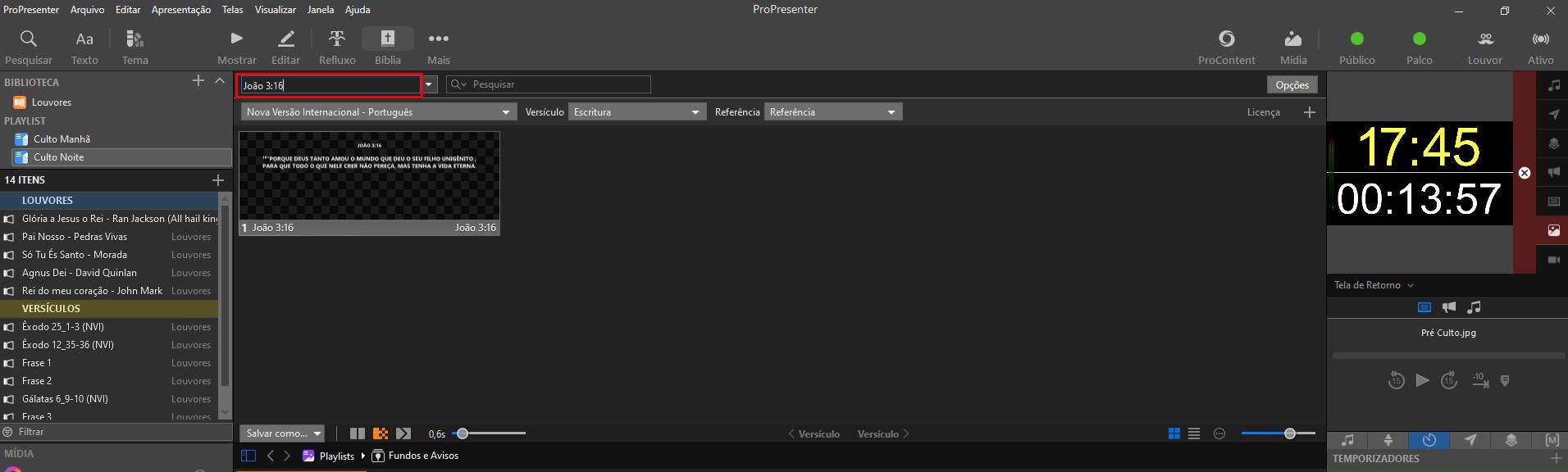The image size is (1568, 472).
Task: Select the blue presentation icon under Tela de Retorno
Action: click(1424, 307)
